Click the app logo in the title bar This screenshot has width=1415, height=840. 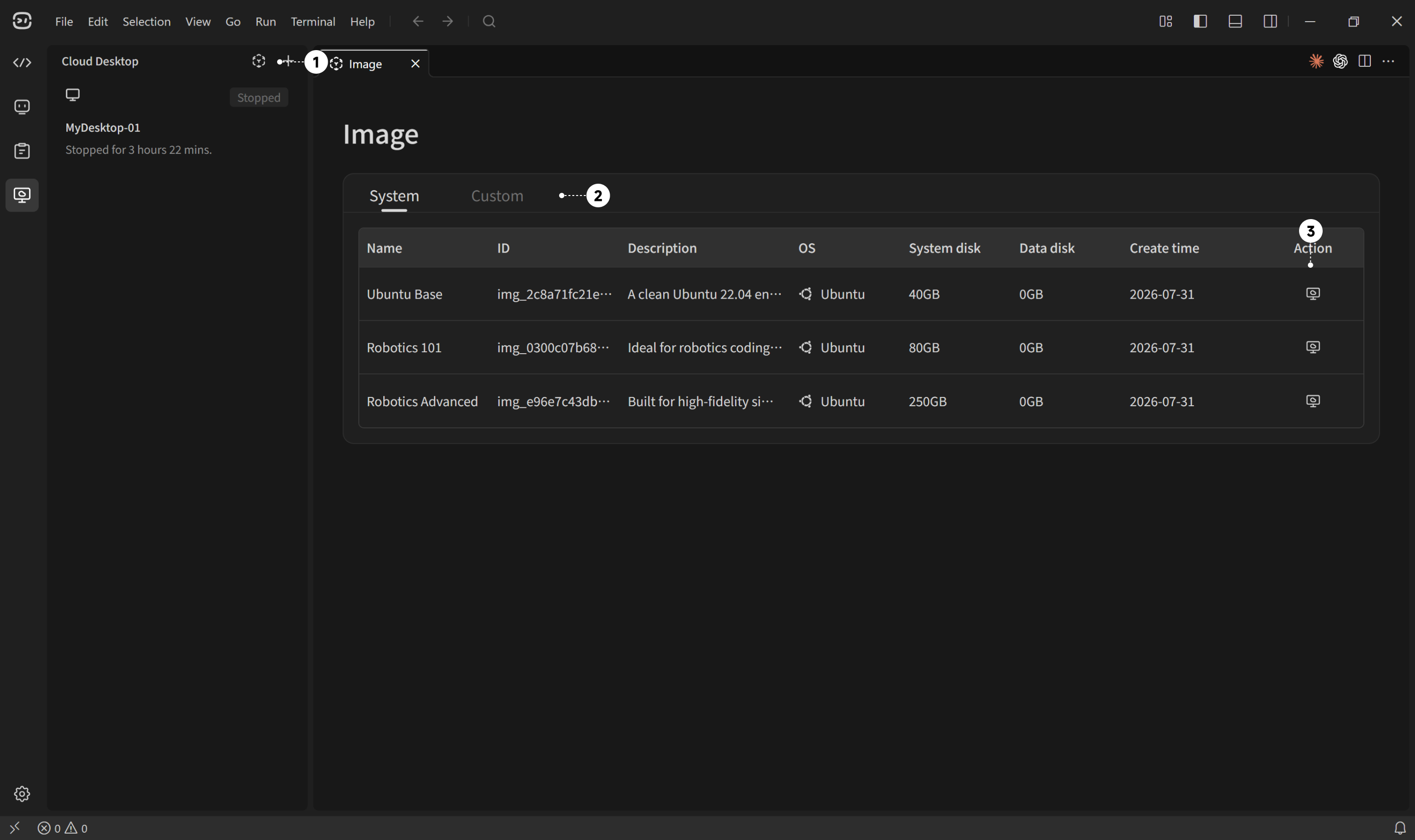coord(22,22)
